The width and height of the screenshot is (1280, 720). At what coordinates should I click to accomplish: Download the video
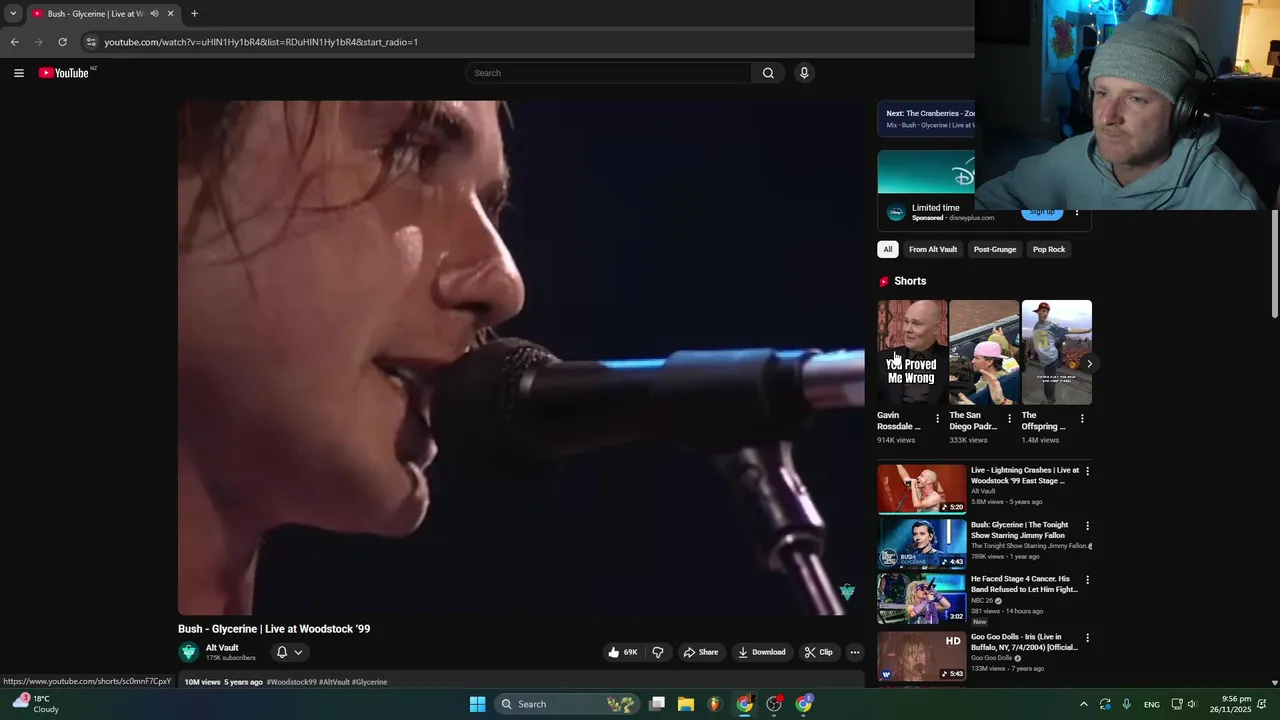point(761,652)
